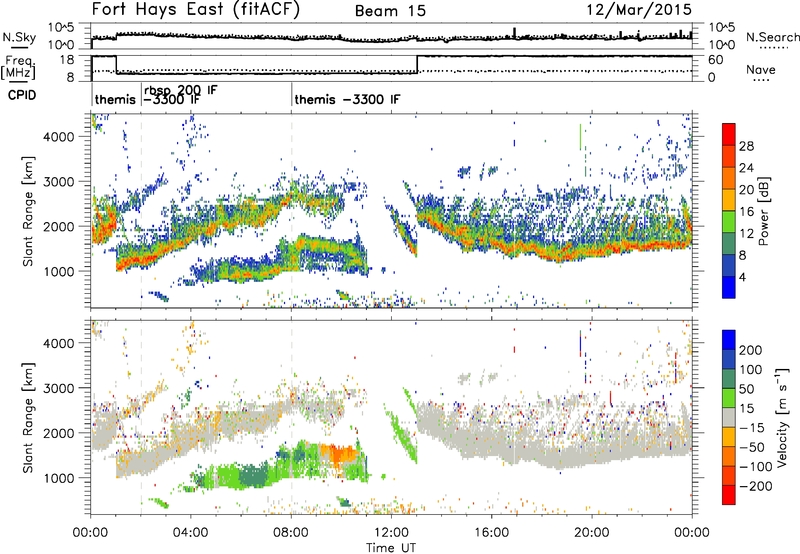The image size is (800, 554).
Task: Click the frequency step-up line at 13:00
Action: pyautogui.click(x=417, y=64)
